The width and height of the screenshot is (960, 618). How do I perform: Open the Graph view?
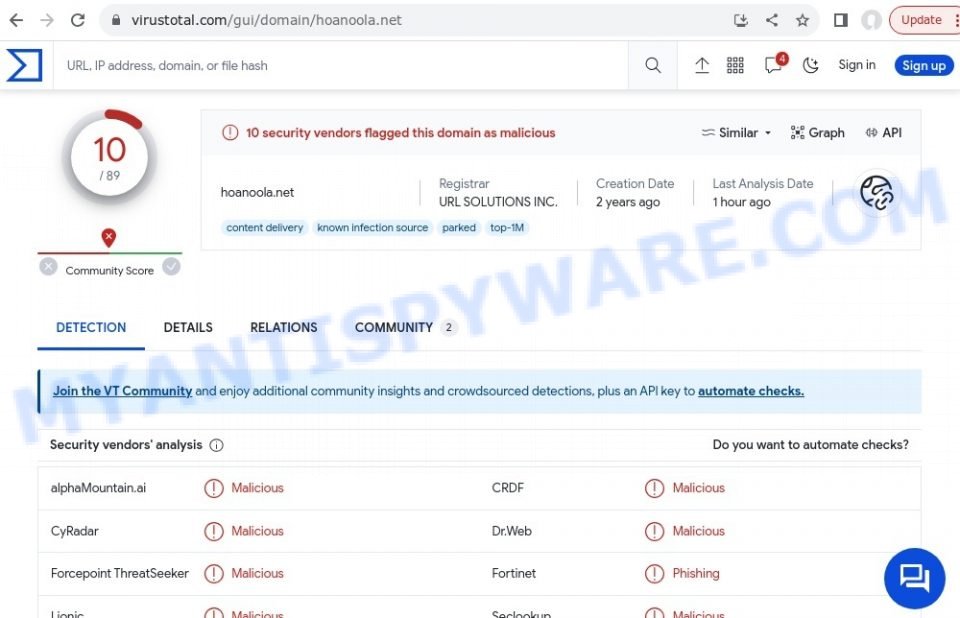[817, 132]
